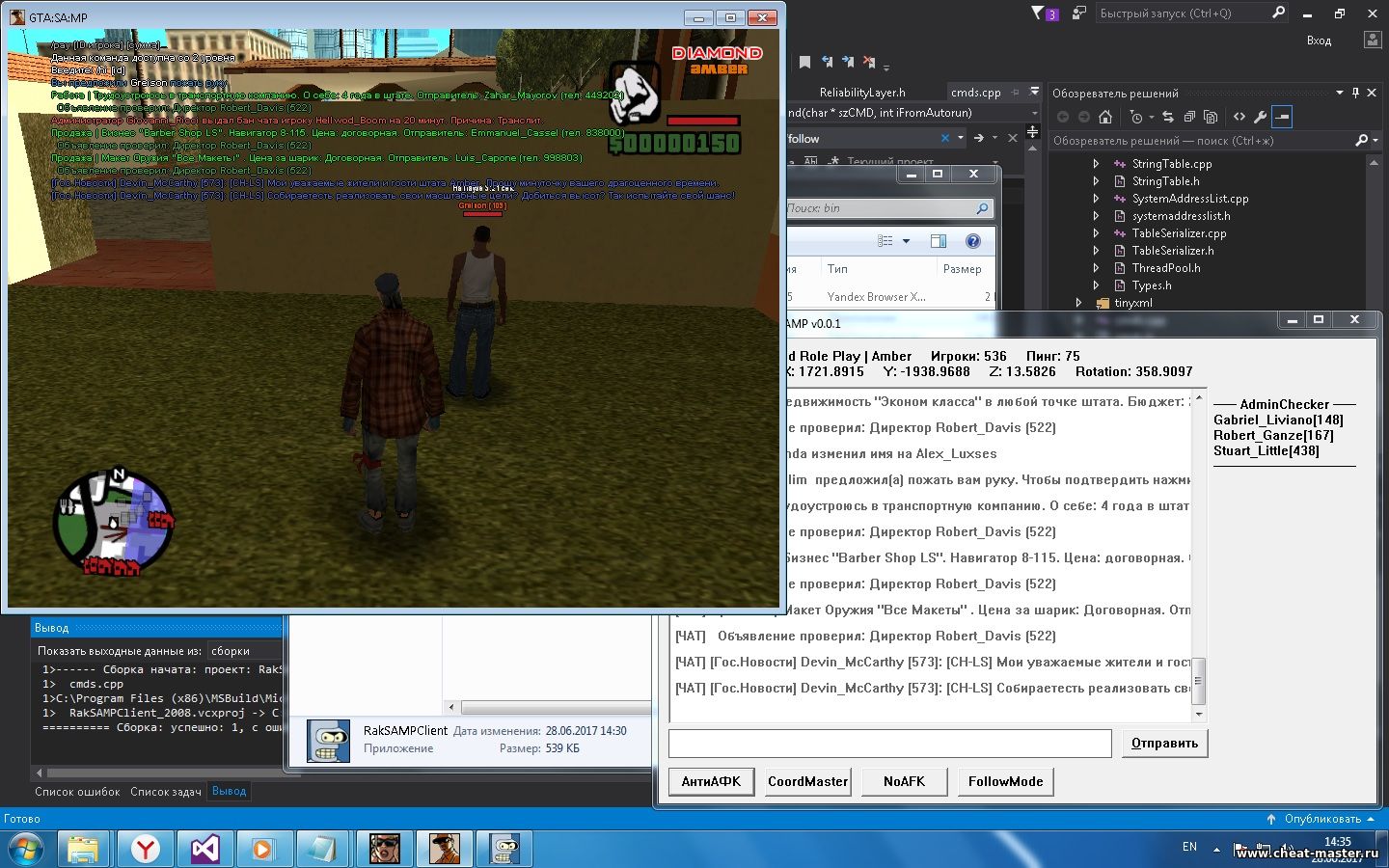Toggle the NoAFK button
Screen dimensions: 1389x868
click(x=904, y=781)
